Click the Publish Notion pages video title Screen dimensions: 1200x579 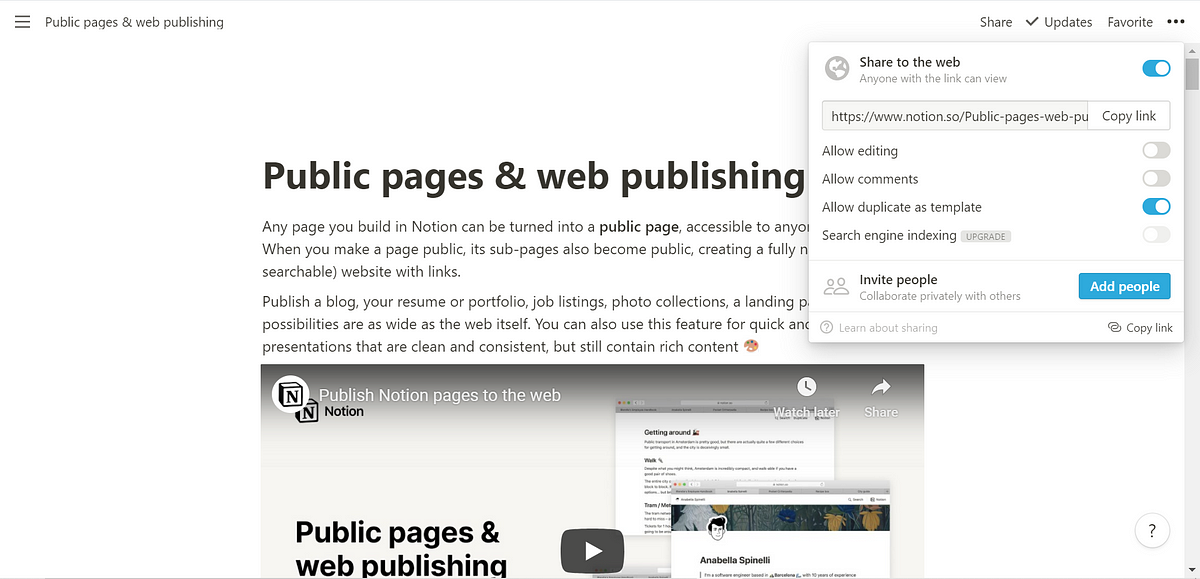(440, 395)
